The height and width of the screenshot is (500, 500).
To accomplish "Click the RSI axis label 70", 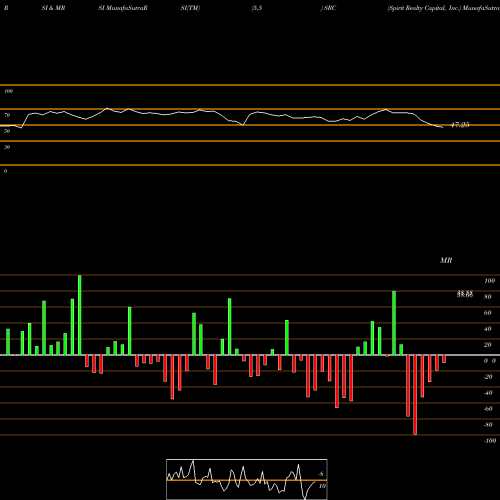I will coord(7,115).
